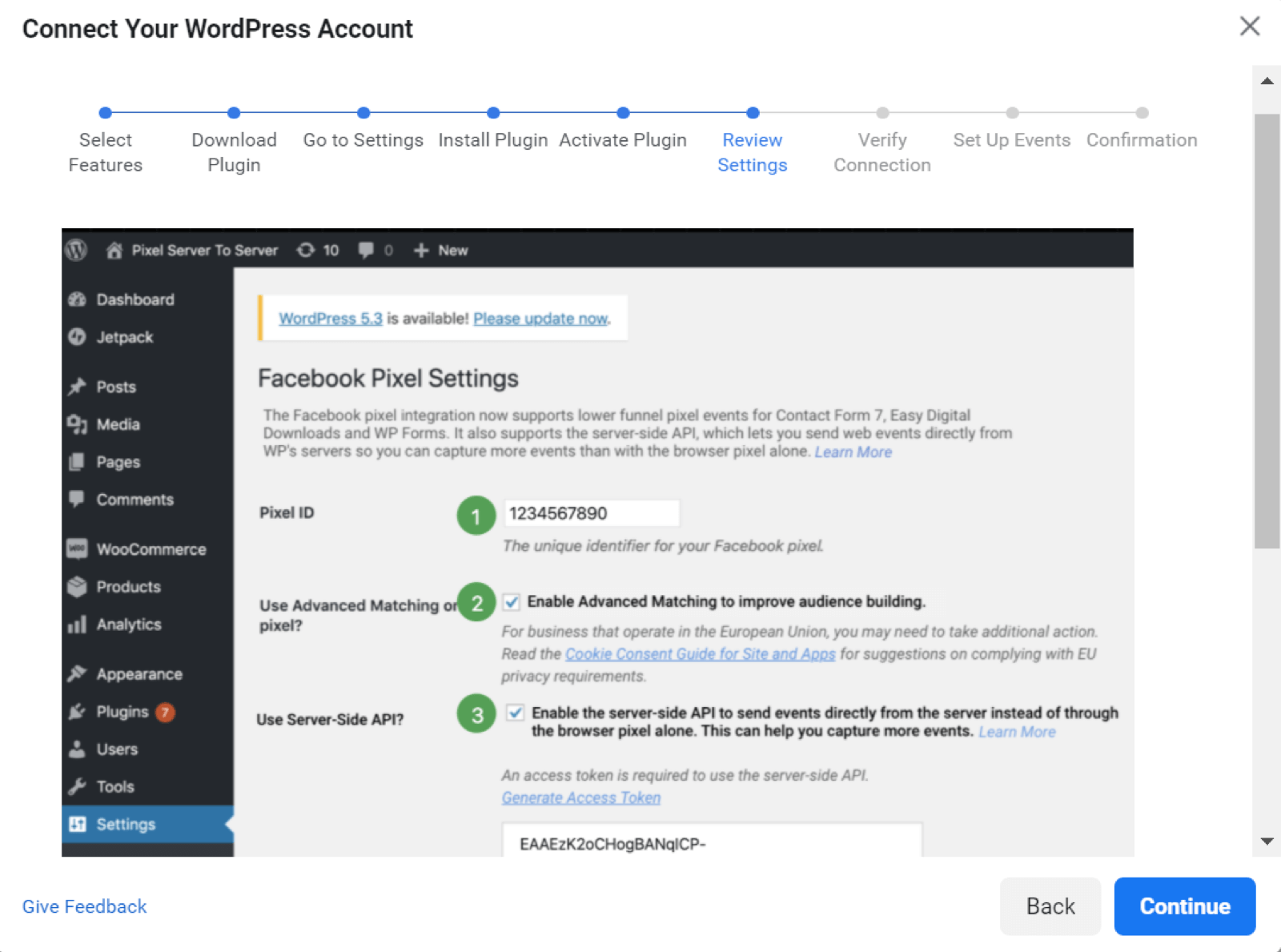
Task: Click the Media icon in sidebar
Action: [x=77, y=424]
